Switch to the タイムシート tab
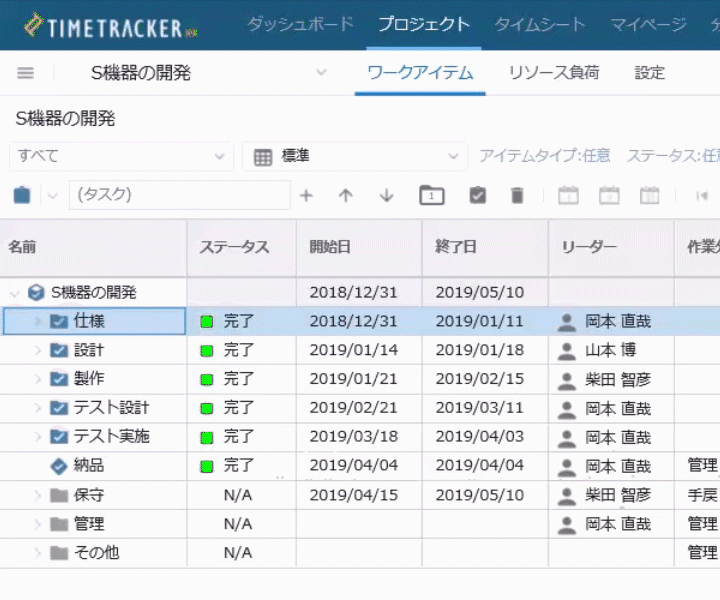The image size is (720, 600). 540,24
